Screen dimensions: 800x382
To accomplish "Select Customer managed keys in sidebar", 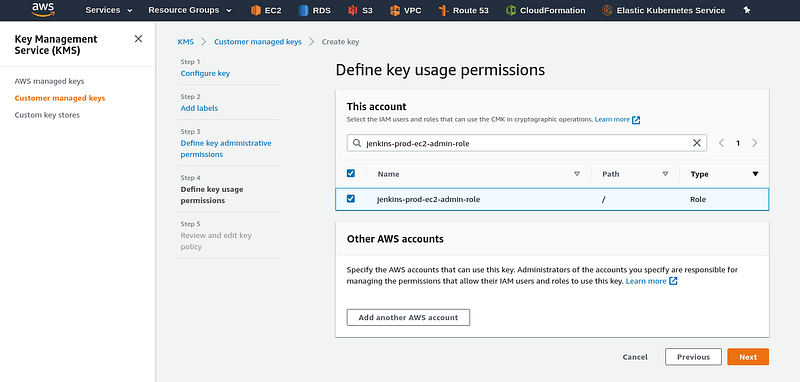I will (60, 98).
